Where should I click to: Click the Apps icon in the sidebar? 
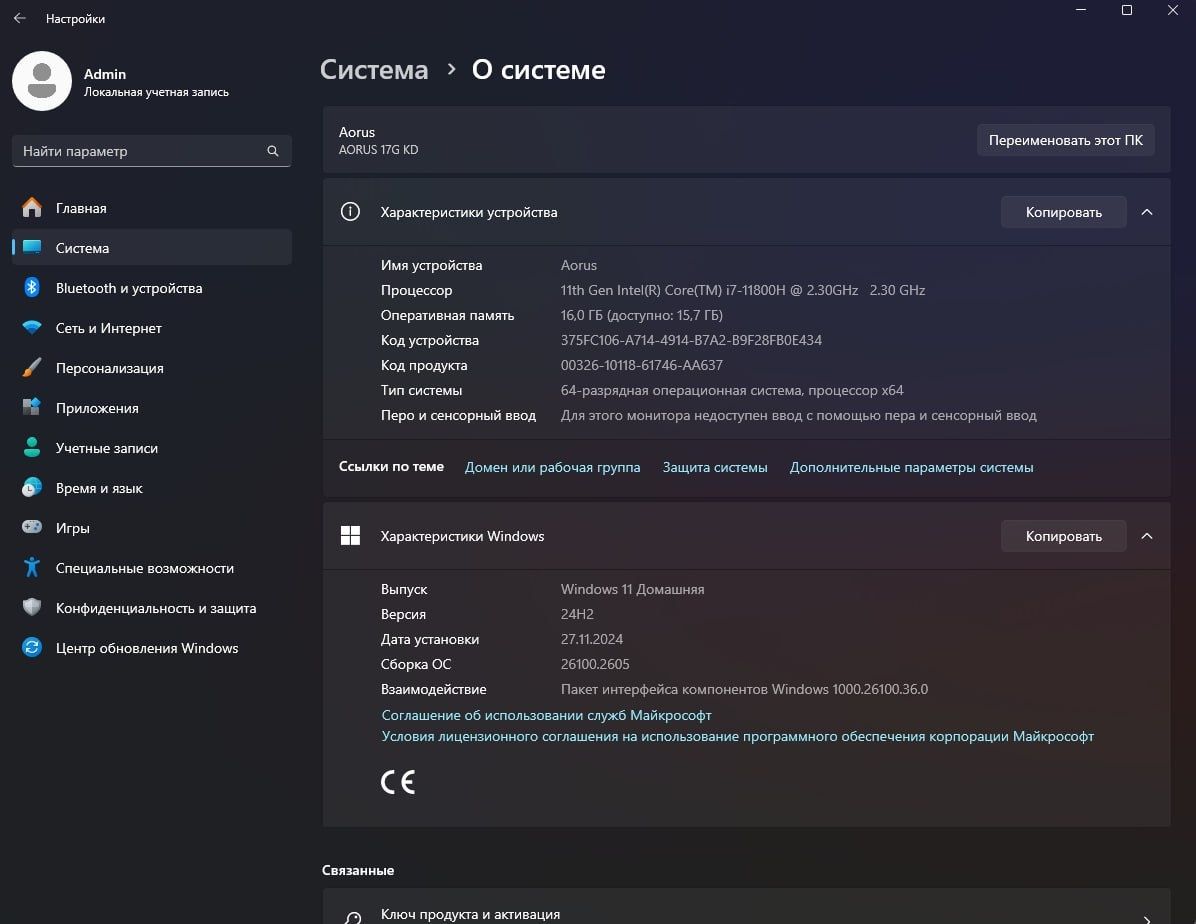(x=32, y=407)
